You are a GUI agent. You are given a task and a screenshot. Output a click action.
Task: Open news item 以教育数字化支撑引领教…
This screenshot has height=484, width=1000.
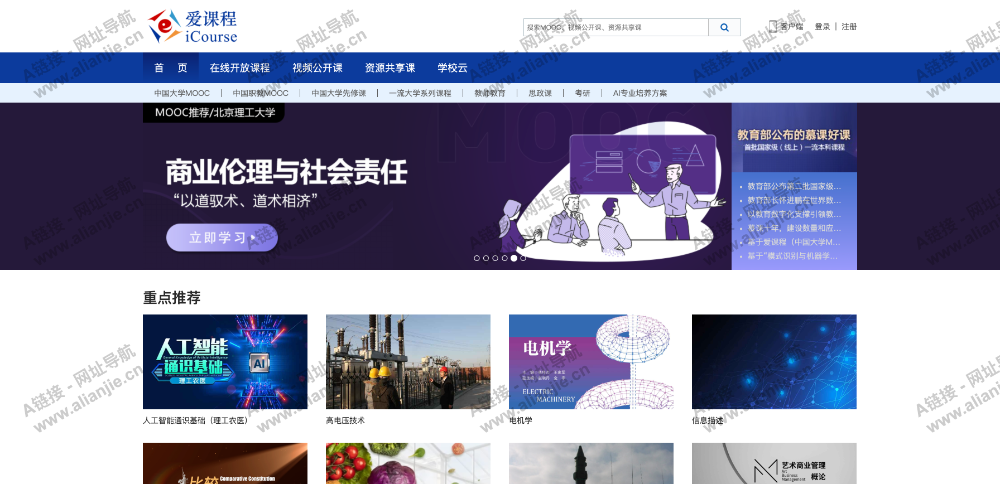pyautogui.click(x=794, y=215)
